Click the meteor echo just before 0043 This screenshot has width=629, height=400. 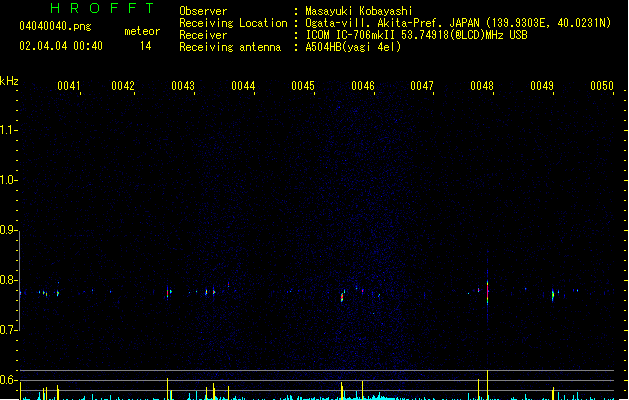(168, 292)
